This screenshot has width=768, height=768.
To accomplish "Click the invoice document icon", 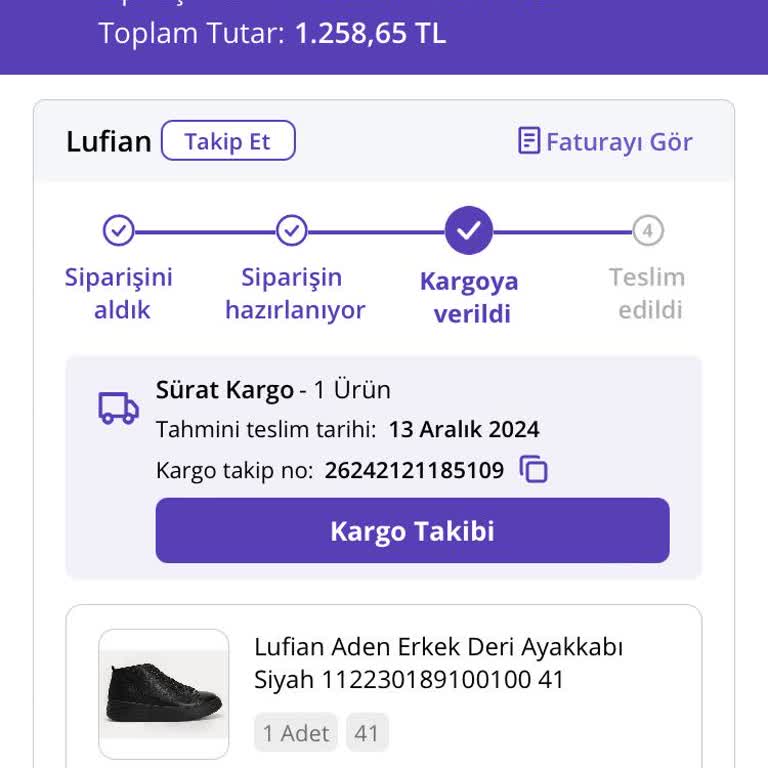I will (529, 141).
